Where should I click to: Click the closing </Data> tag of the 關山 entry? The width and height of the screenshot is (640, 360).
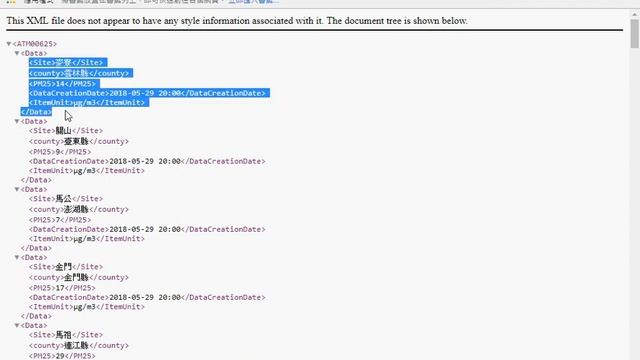pos(36,180)
